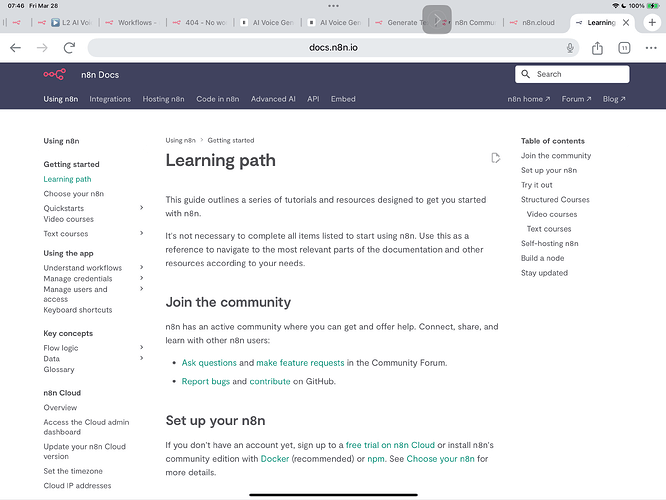This screenshot has height=500, width=666.
Task: Click the multitasking three dots at top
Action: [333, 6]
